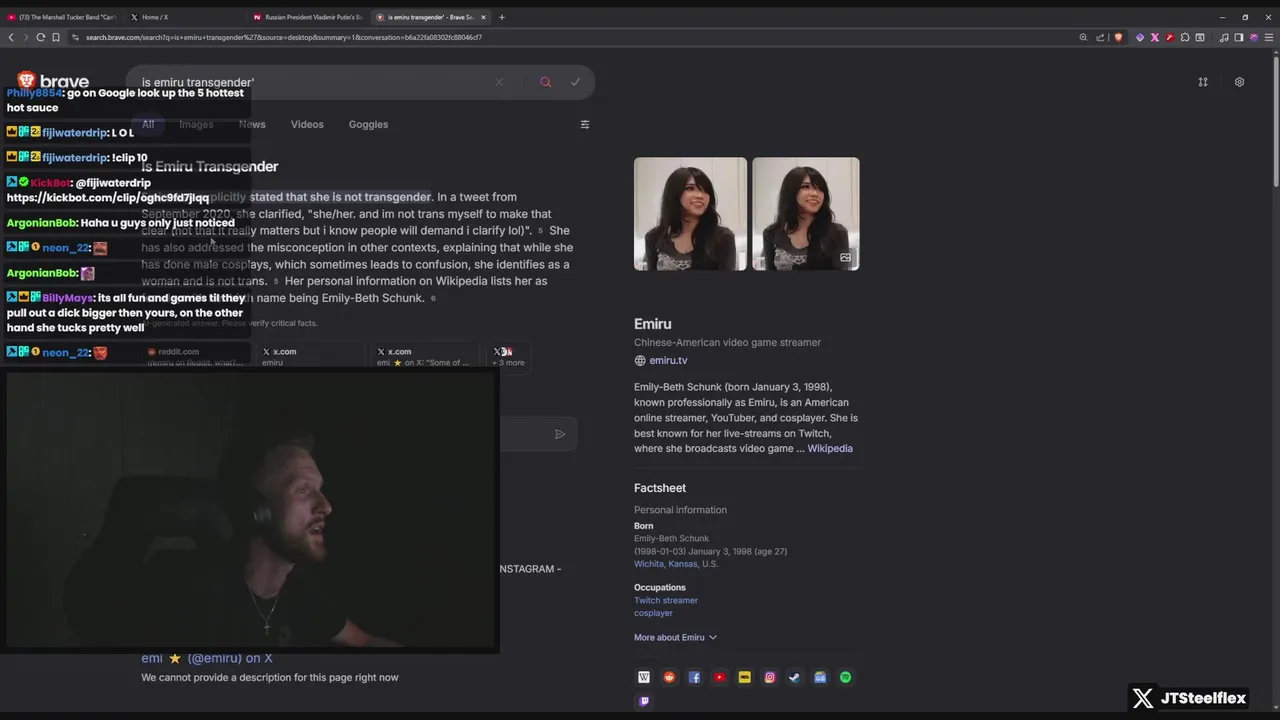1280x720 pixels.
Task: Open Emiru's Spotify profile icon
Action: pyautogui.click(x=845, y=677)
